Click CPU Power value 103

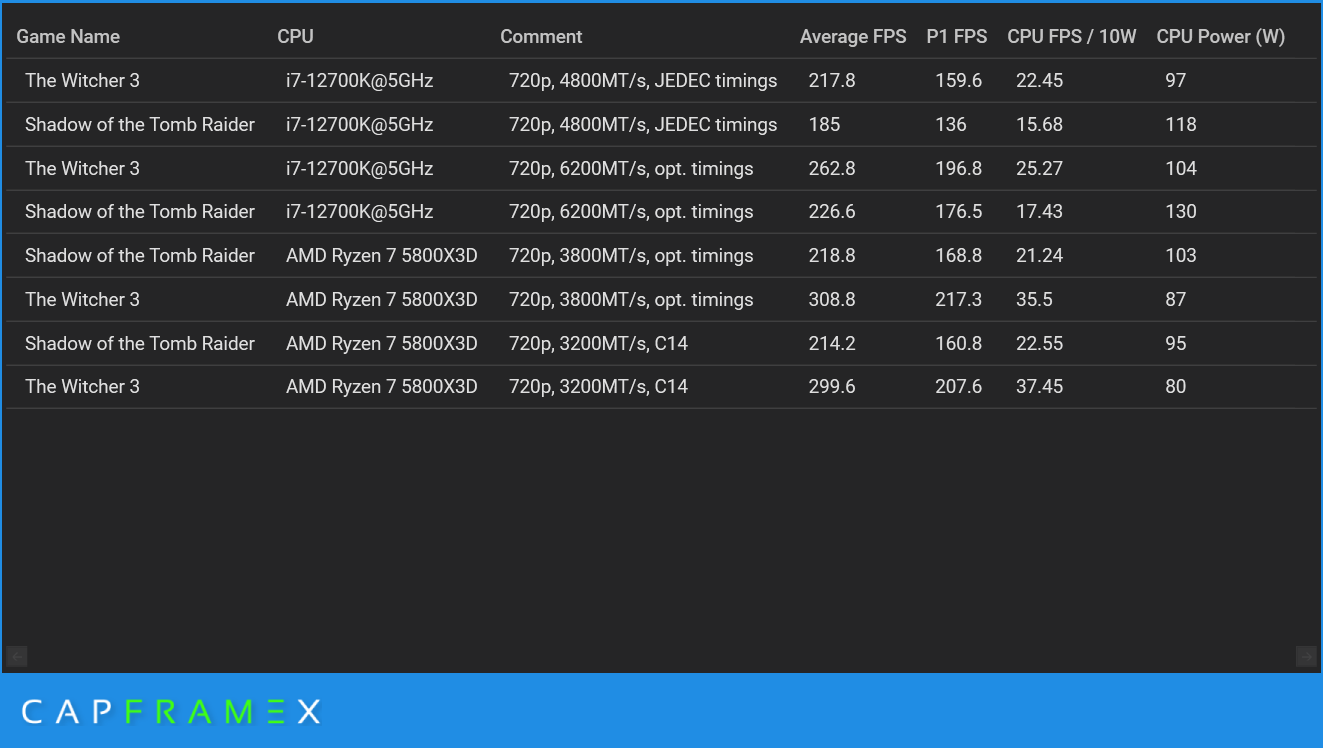tap(1181, 256)
